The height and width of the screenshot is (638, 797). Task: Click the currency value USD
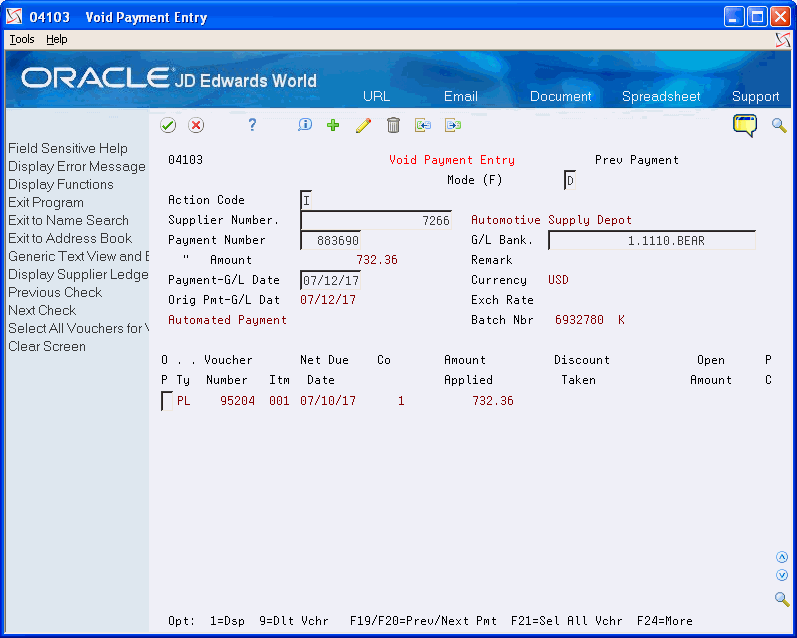click(x=558, y=280)
